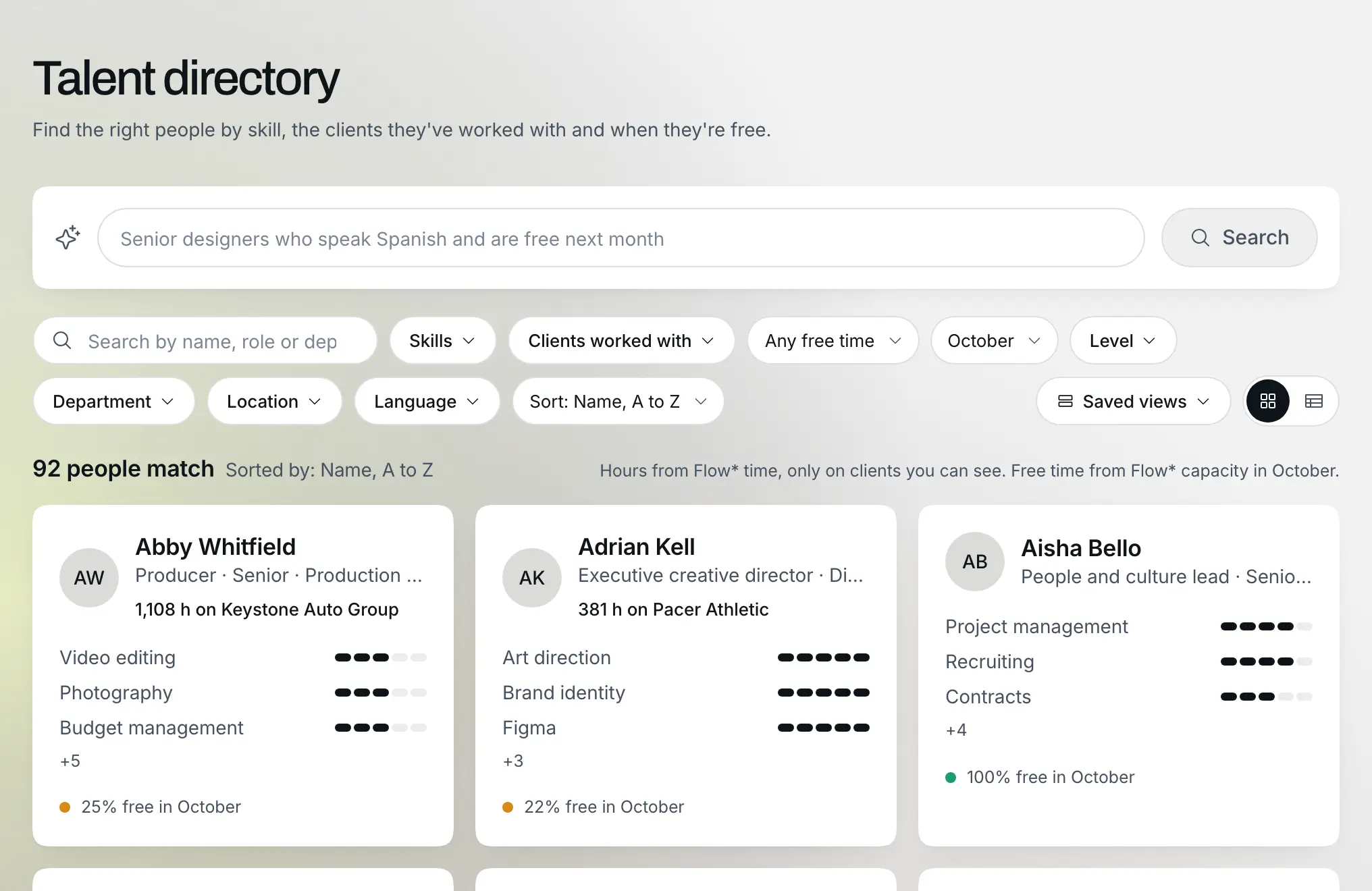The image size is (1372, 891).
Task: Open Aisha Bello's profile name
Action: pyautogui.click(x=1081, y=548)
